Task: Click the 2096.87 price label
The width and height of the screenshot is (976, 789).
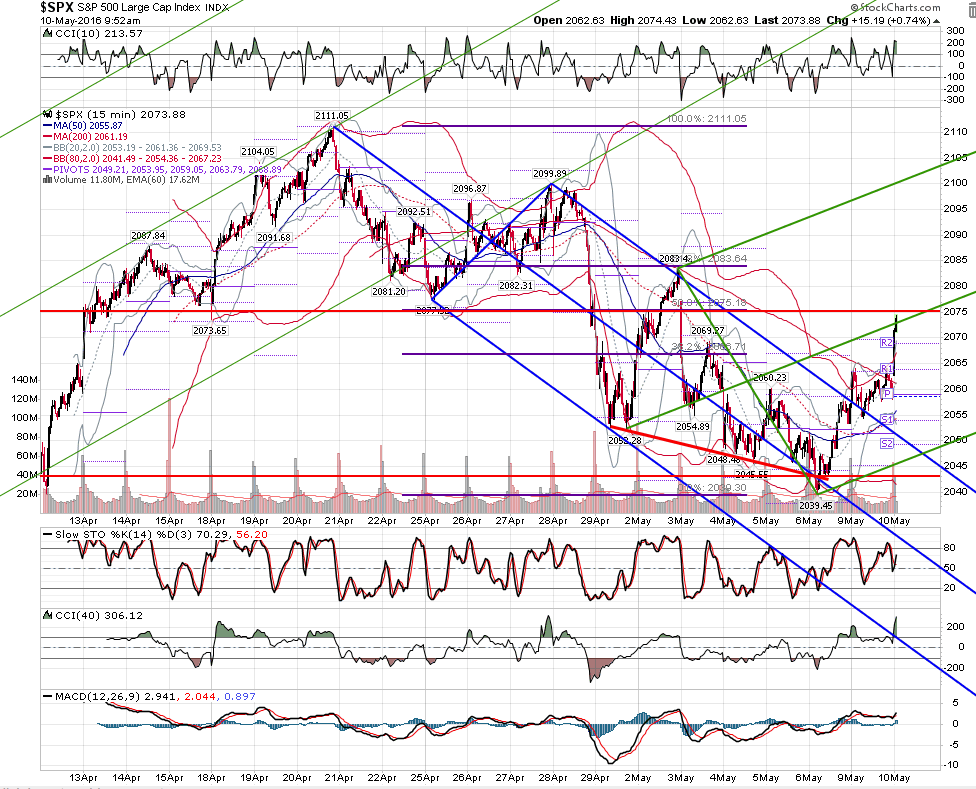Action: [470, 189]
